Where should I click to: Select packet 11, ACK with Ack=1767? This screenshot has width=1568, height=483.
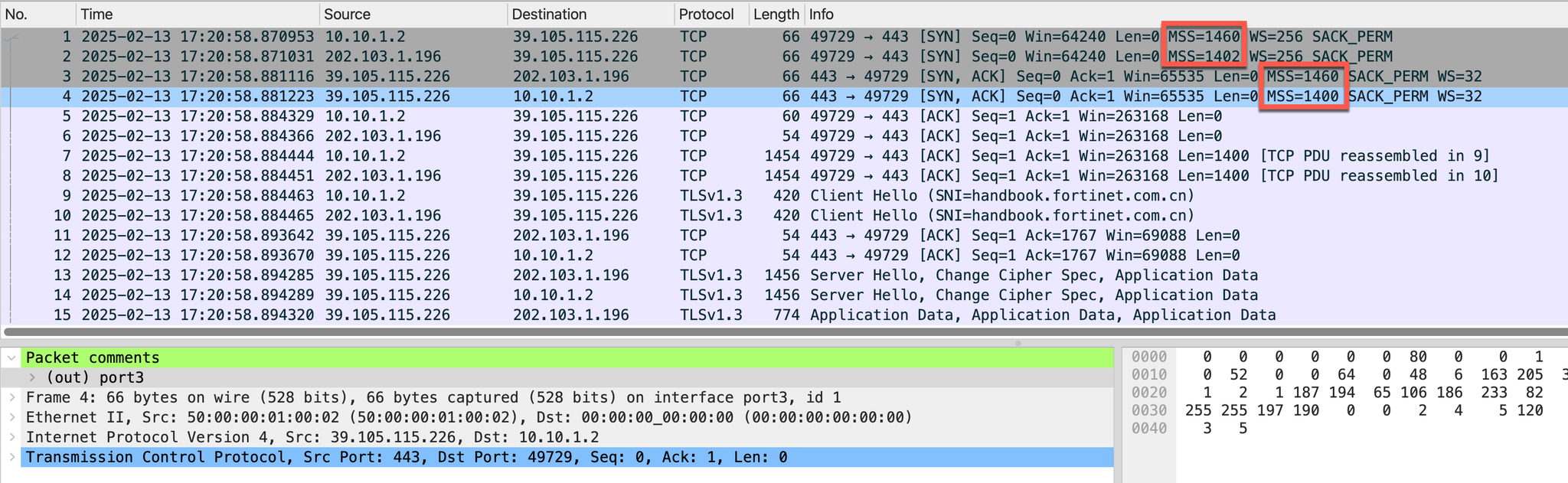coord(784,236)
